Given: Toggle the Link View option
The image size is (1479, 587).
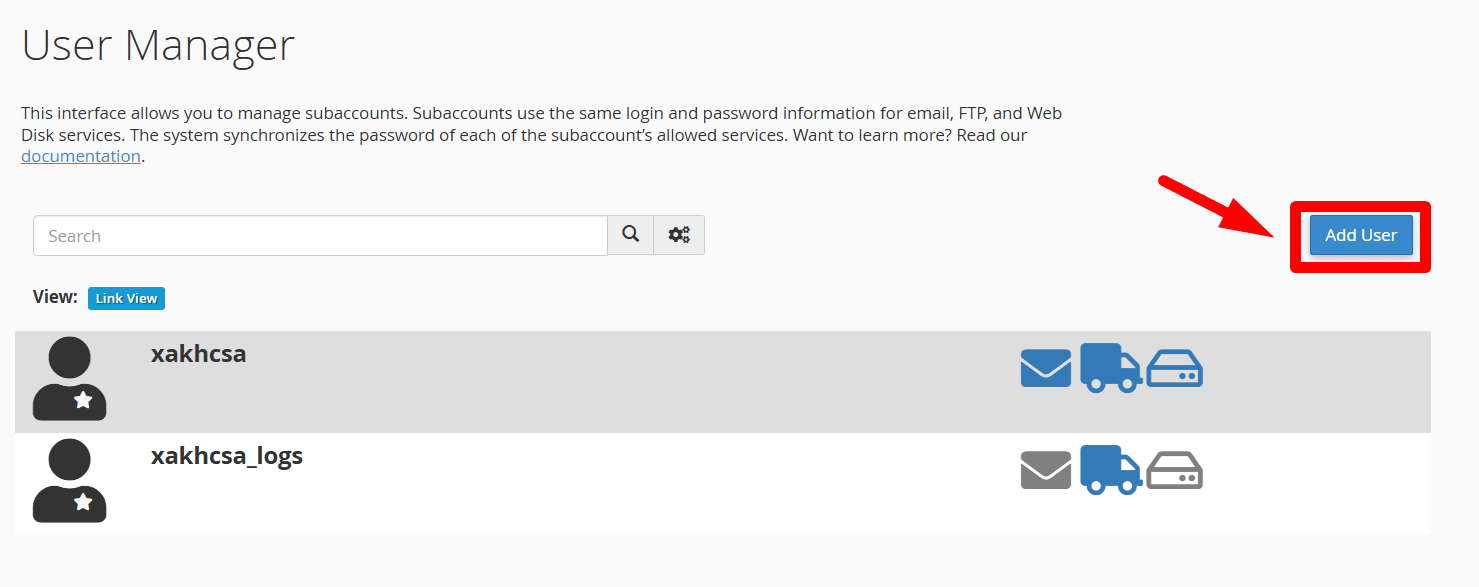Looking at the screenshot, I should coord(126,297).
